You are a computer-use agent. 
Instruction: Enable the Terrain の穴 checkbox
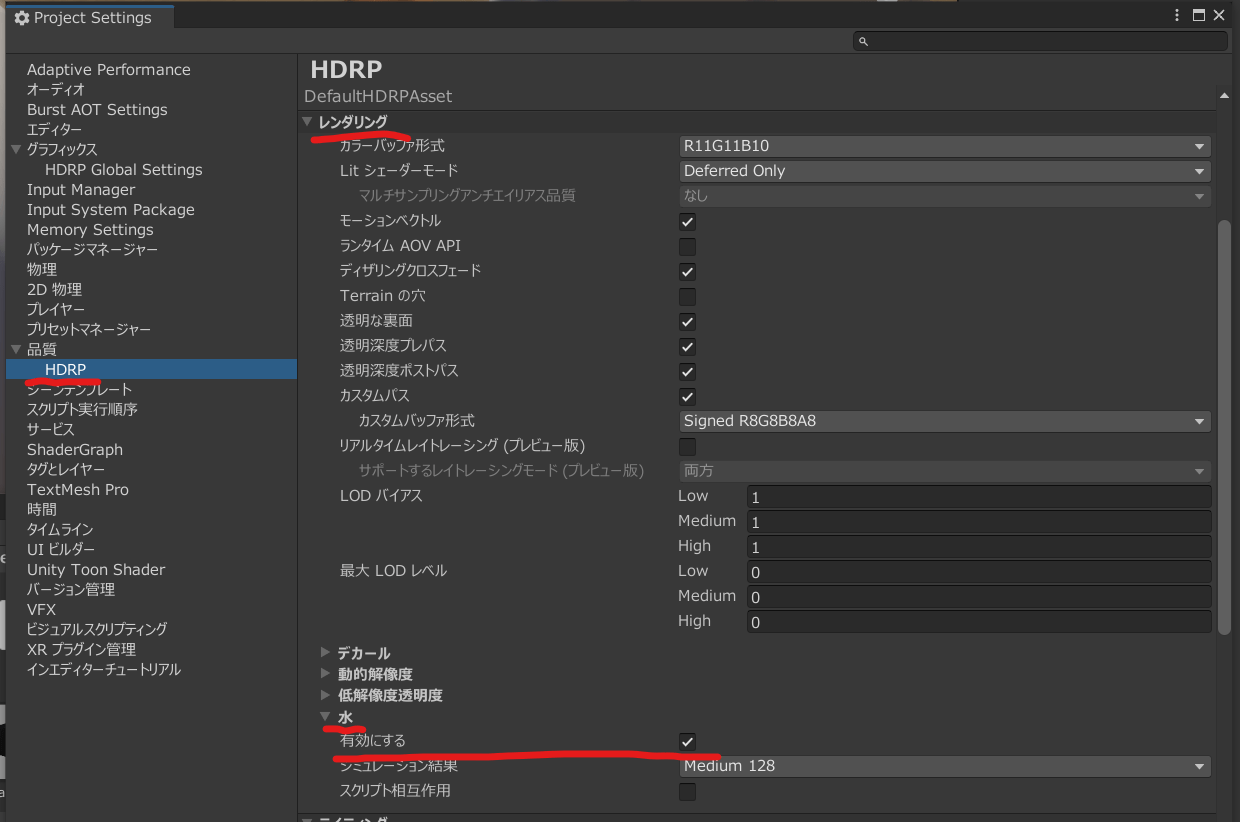(x=687, y=296)
